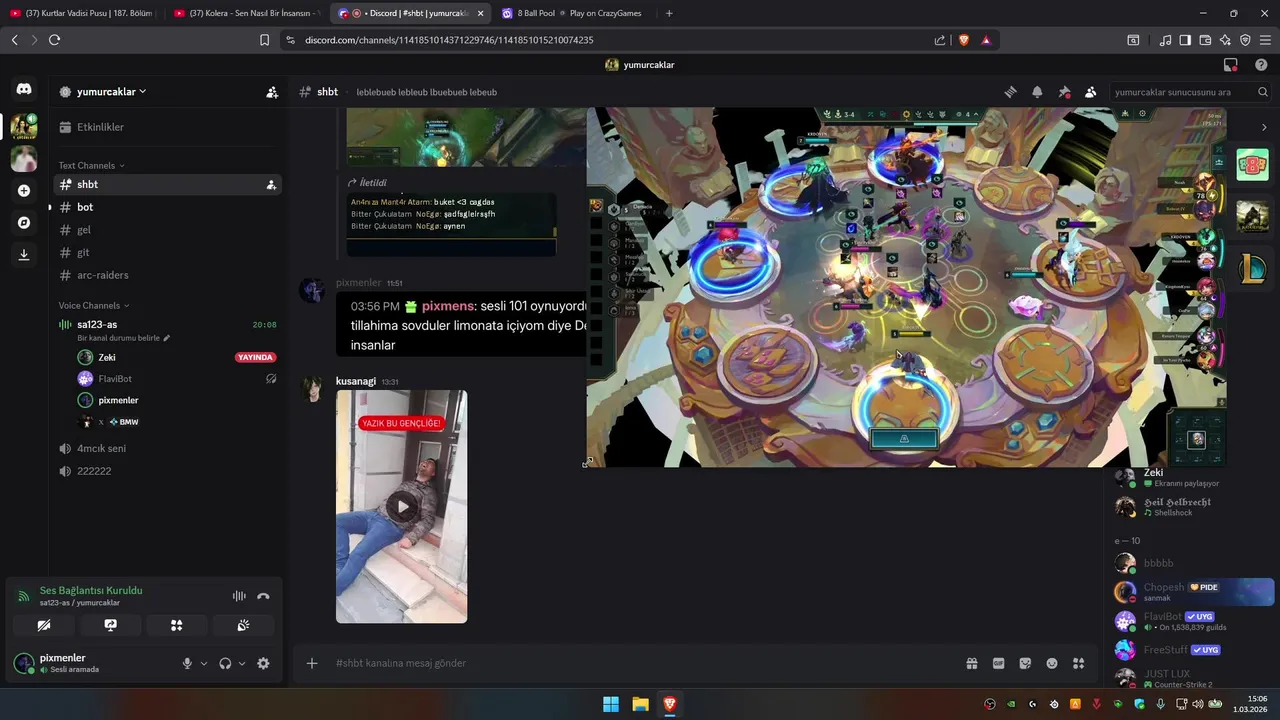Screen dimensions: 1280x720
Task: Open the GIF picker
Action: pyautogui.click(x=998, y=663)
